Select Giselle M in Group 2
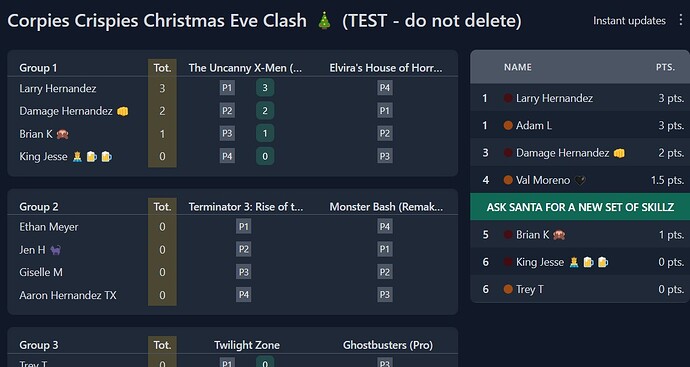The image size is (690, 367). (x=41, y=272)
